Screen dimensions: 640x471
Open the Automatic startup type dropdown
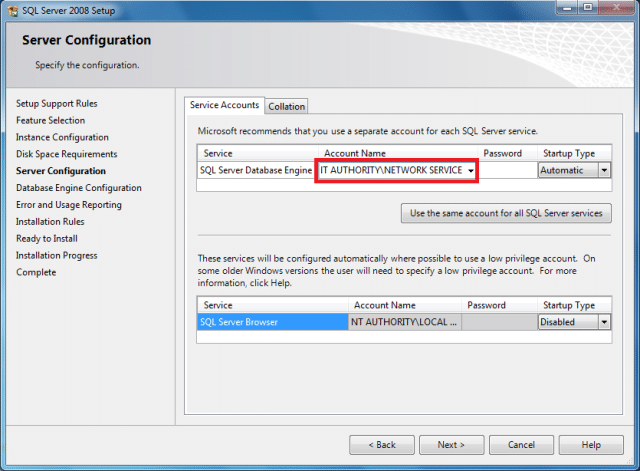tap(604, 170)
